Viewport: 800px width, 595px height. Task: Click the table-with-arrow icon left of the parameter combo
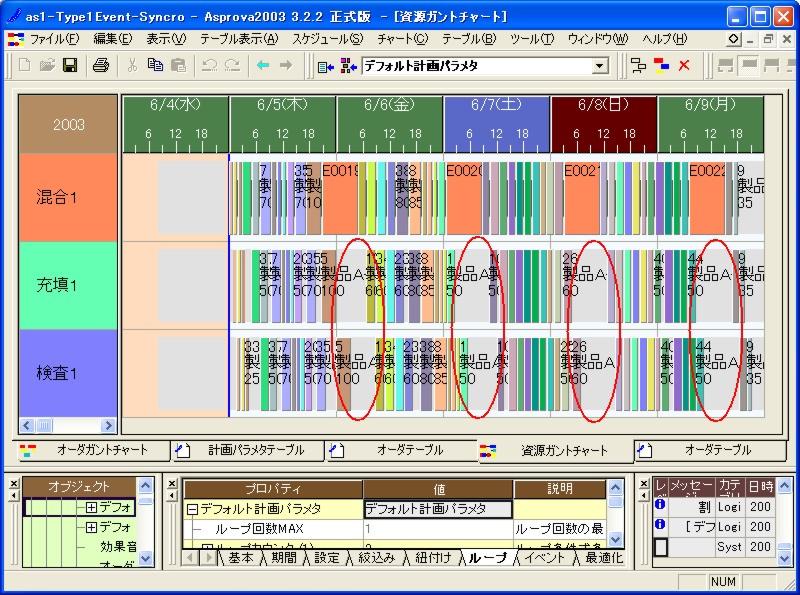click(326, 66)
